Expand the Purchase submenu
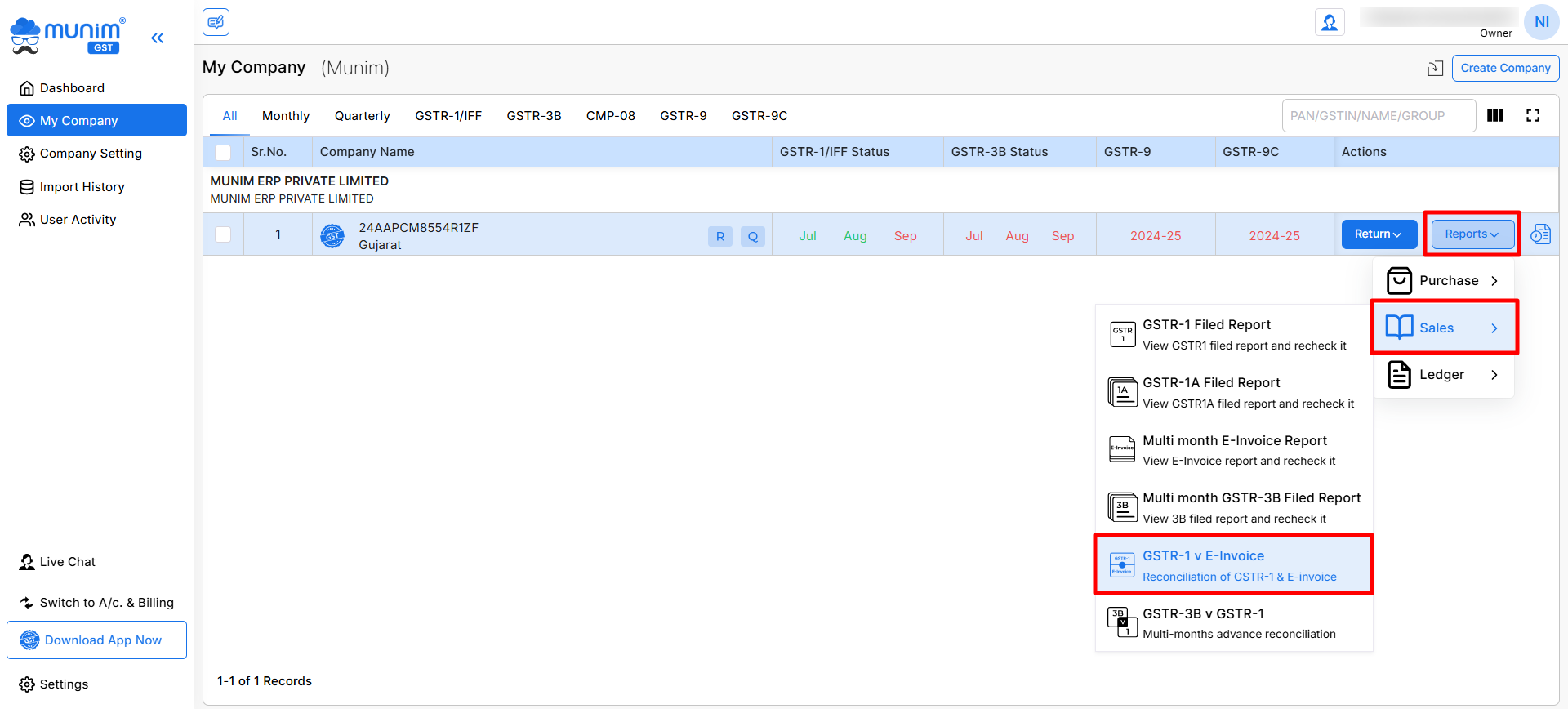The height and width of the screenshot is (709, 1568). (x=1444, y=280)
